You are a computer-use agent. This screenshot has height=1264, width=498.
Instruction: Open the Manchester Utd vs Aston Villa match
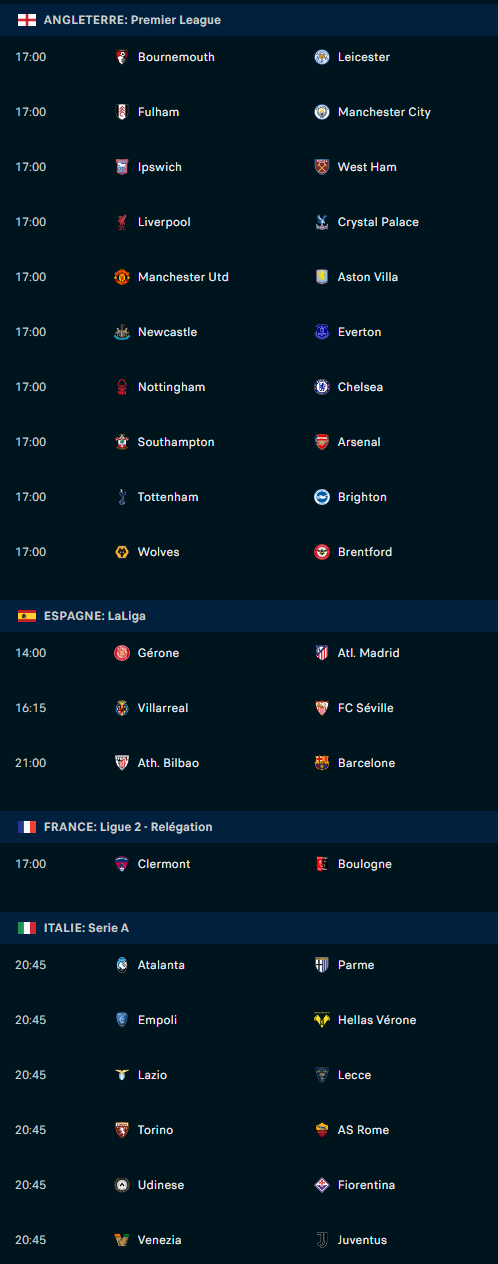249,277
